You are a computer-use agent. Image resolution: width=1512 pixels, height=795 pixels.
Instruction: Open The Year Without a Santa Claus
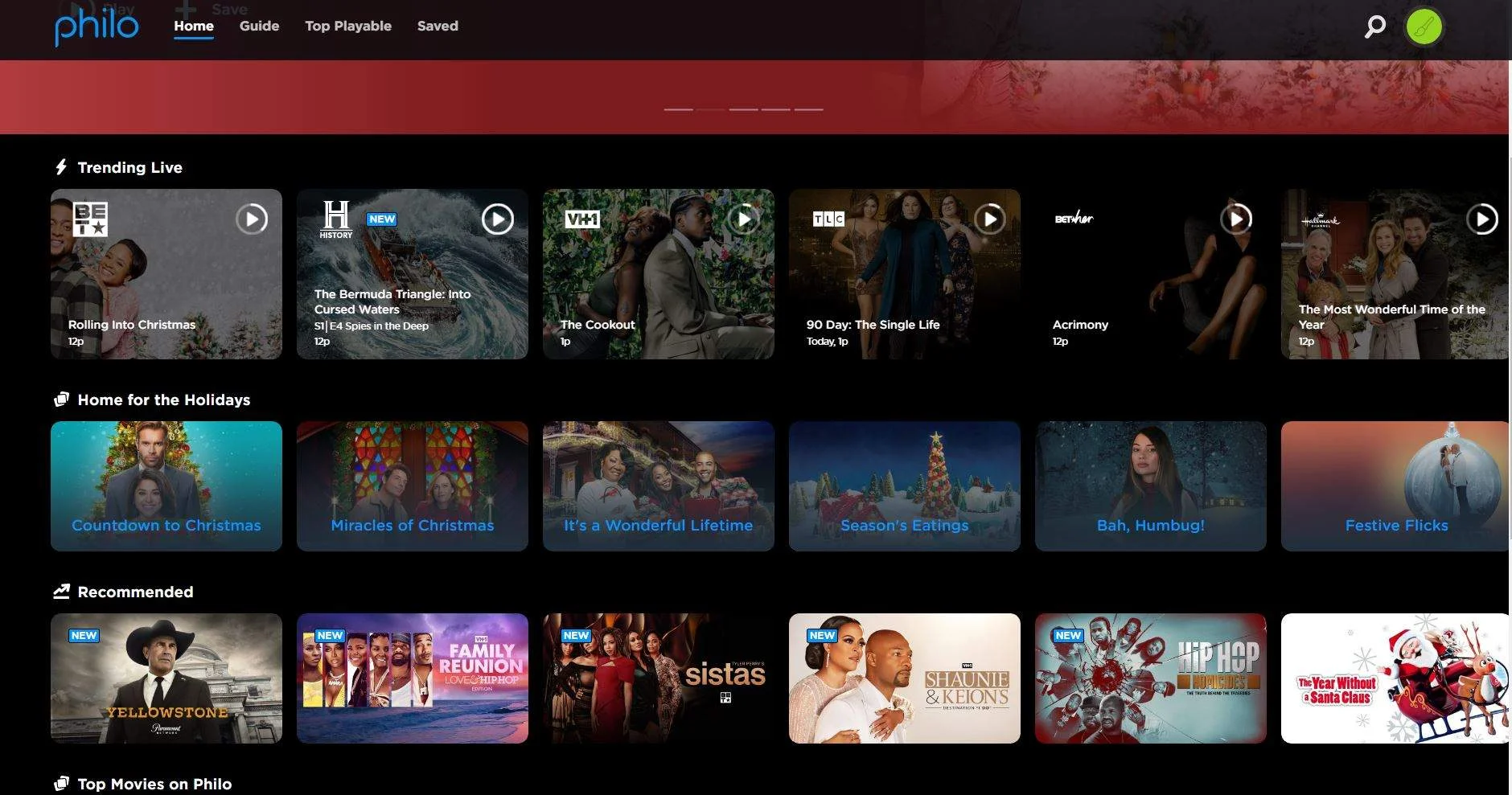click(x=1395, y=678)
